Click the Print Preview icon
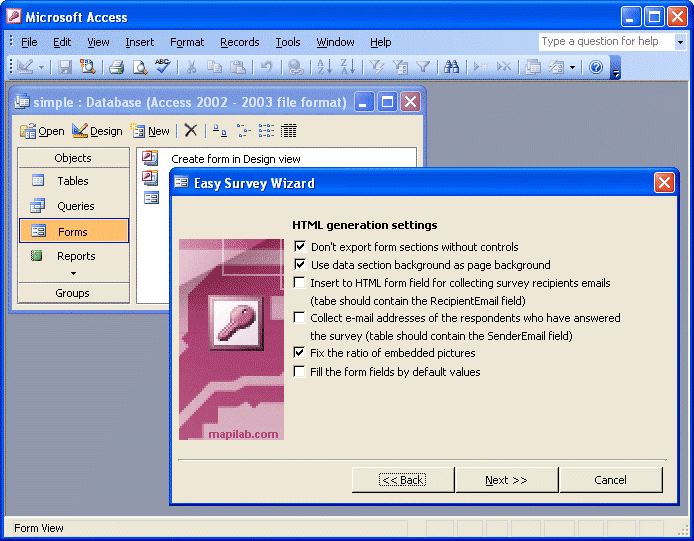 click(x=140, y=67)
